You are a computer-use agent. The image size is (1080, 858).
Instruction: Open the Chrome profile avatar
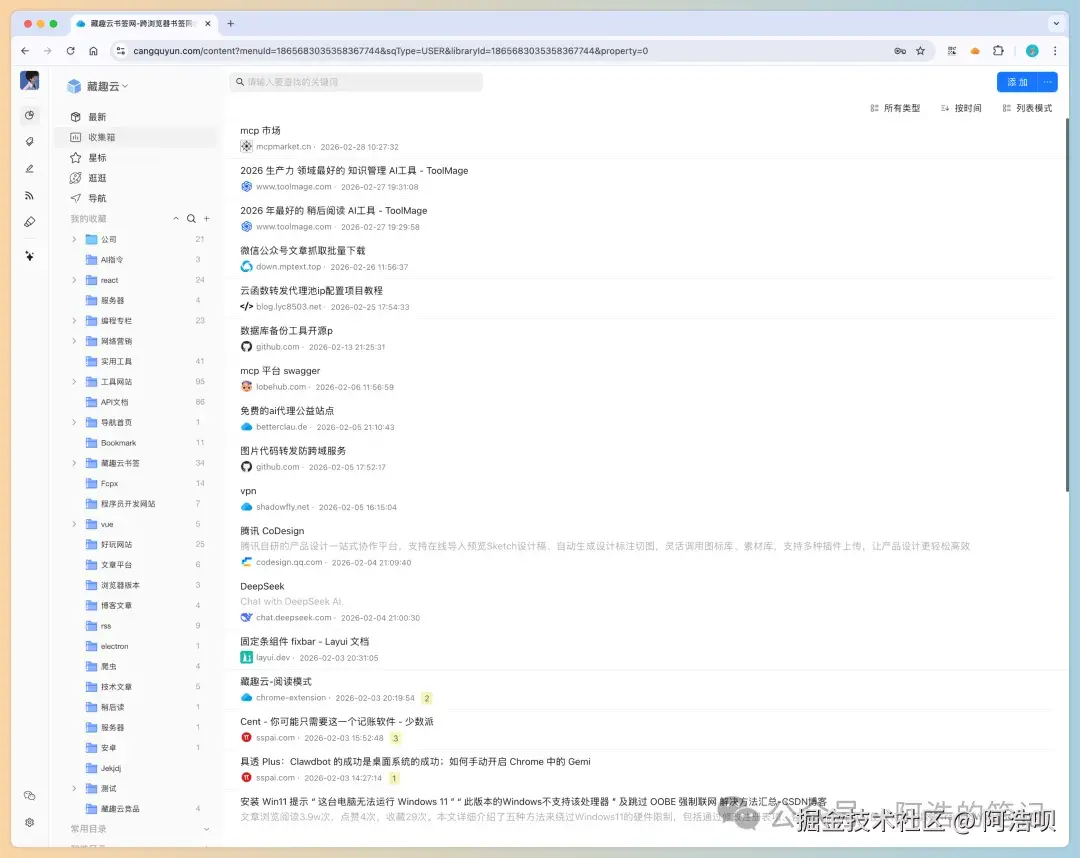click(1032, 50)
